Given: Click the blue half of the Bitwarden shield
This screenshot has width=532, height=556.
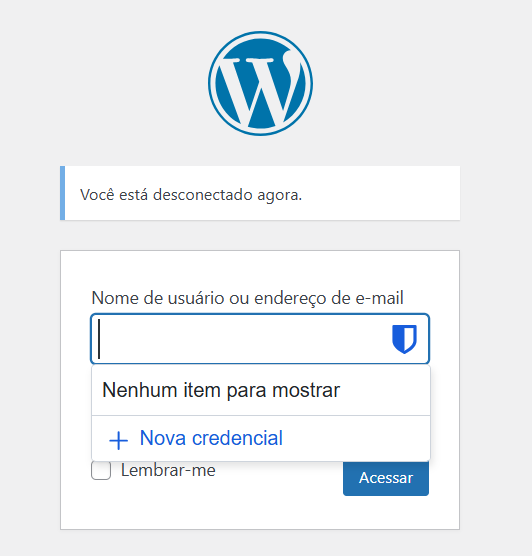Looking at the screenshot, I should tap(398, 338).
